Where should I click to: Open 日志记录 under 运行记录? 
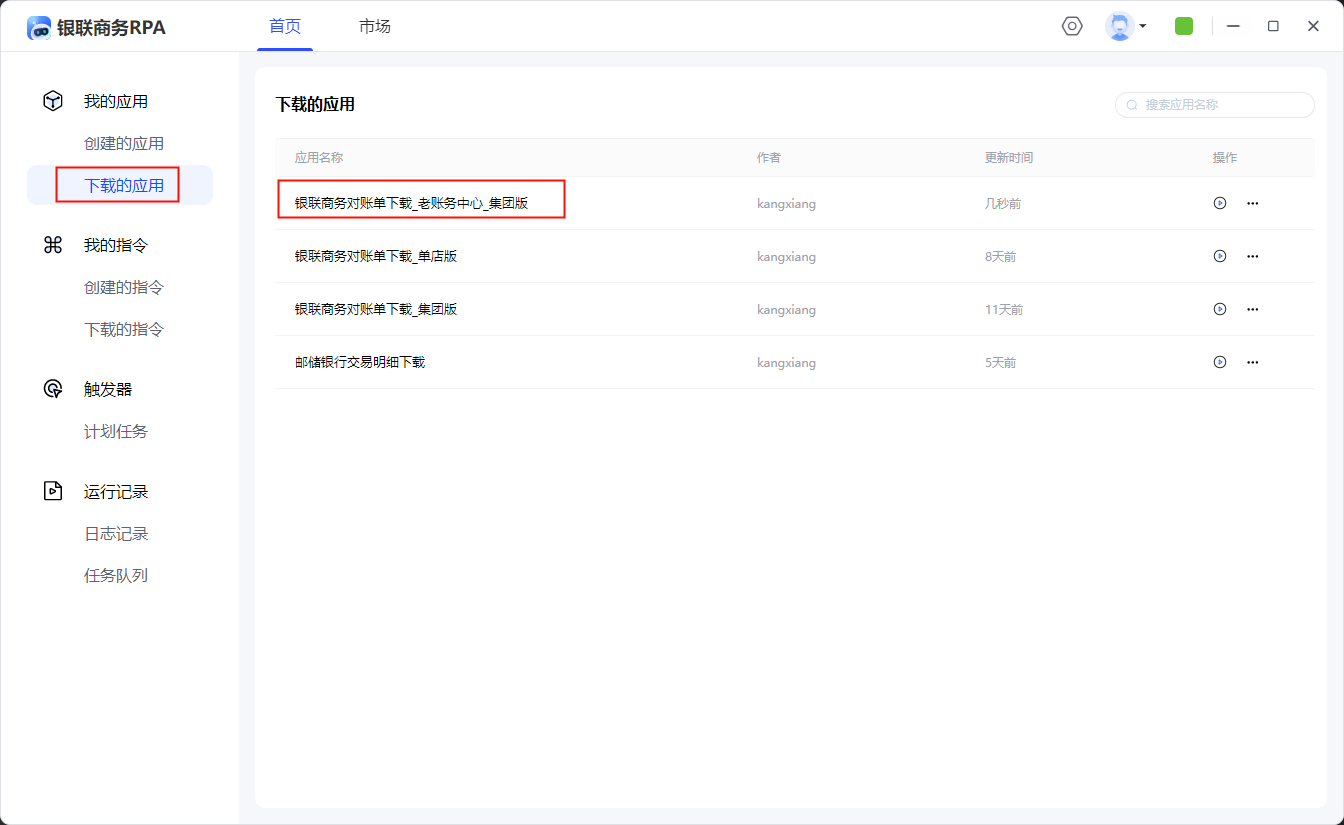click(116, 533)
